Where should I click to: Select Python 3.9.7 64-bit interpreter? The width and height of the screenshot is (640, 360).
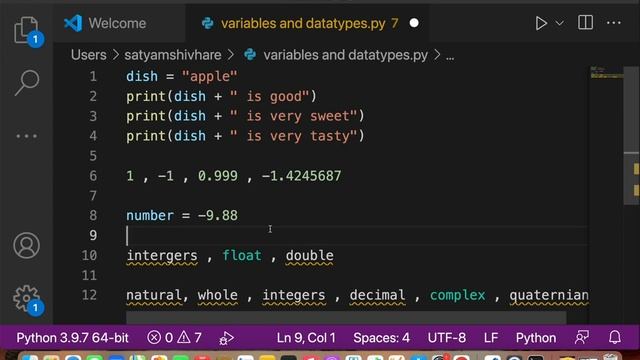tap(72, 338)
